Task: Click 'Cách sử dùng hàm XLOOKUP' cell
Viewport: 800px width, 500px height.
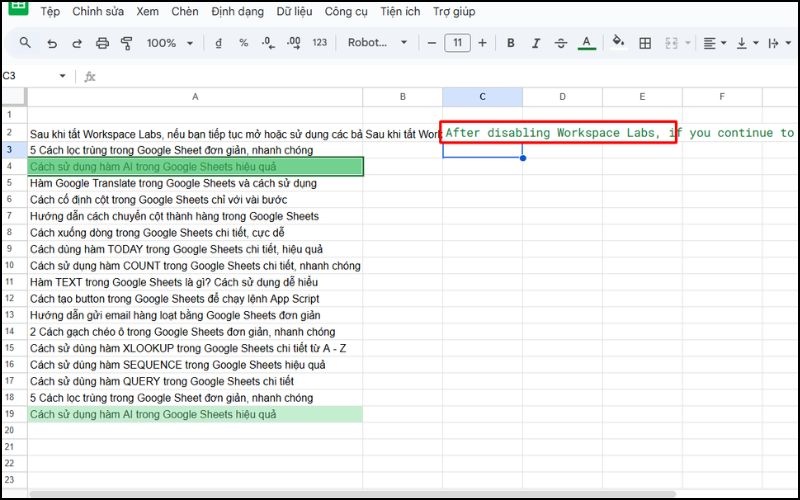Action: (x=195, y=348)
